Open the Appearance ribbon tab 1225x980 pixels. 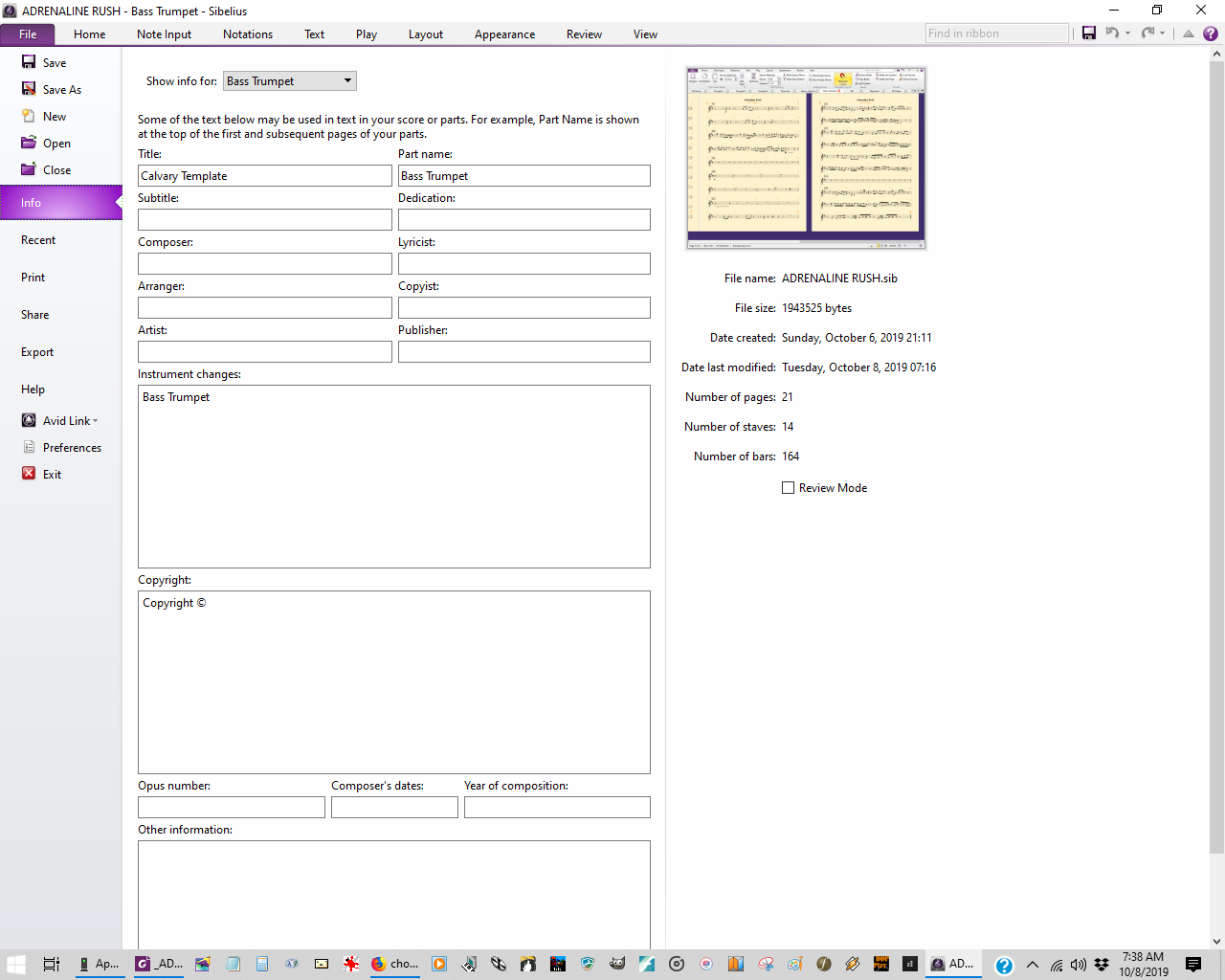coord(504,33)
